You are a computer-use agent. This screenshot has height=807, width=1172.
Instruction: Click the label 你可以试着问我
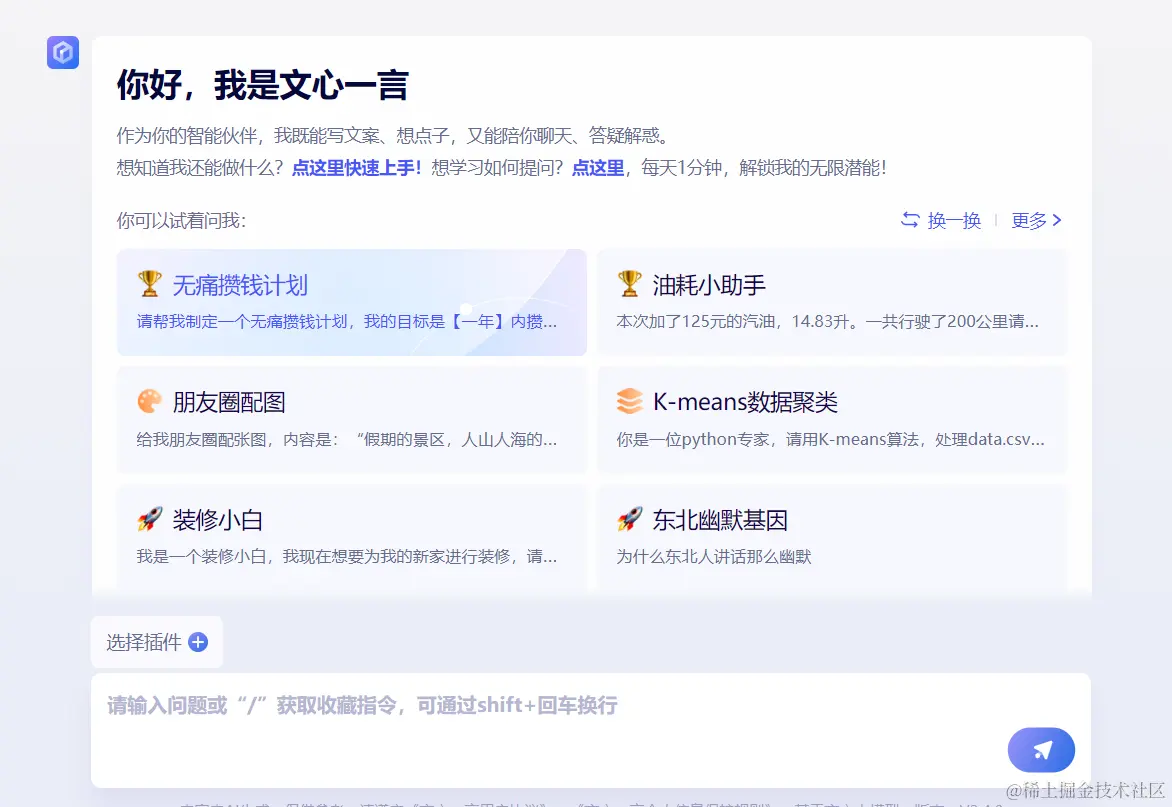(x=181, y=220)
